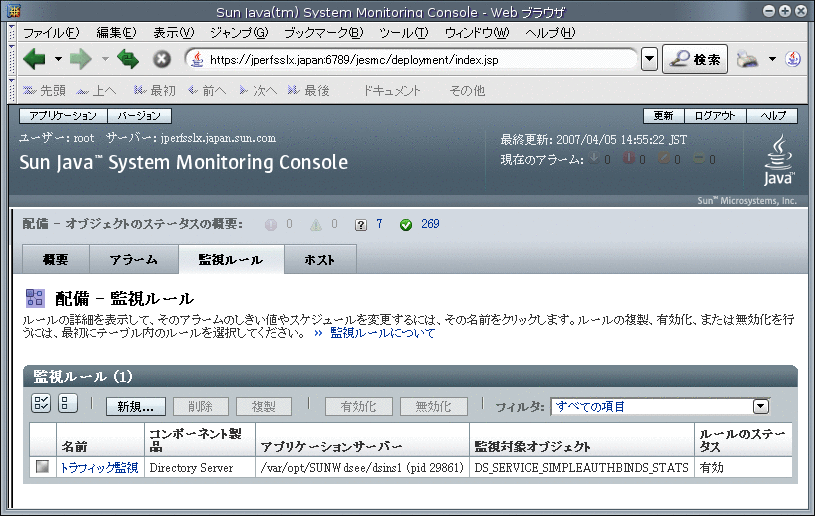Switch to the ホスト tab
Image resolution: width=815 pixels, height=516 pixels.
pyautogui.click(x=320, y=259)
